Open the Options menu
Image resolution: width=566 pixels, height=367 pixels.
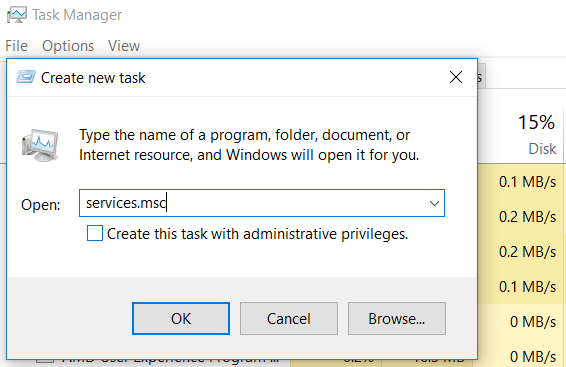click(x=68, y=46)
